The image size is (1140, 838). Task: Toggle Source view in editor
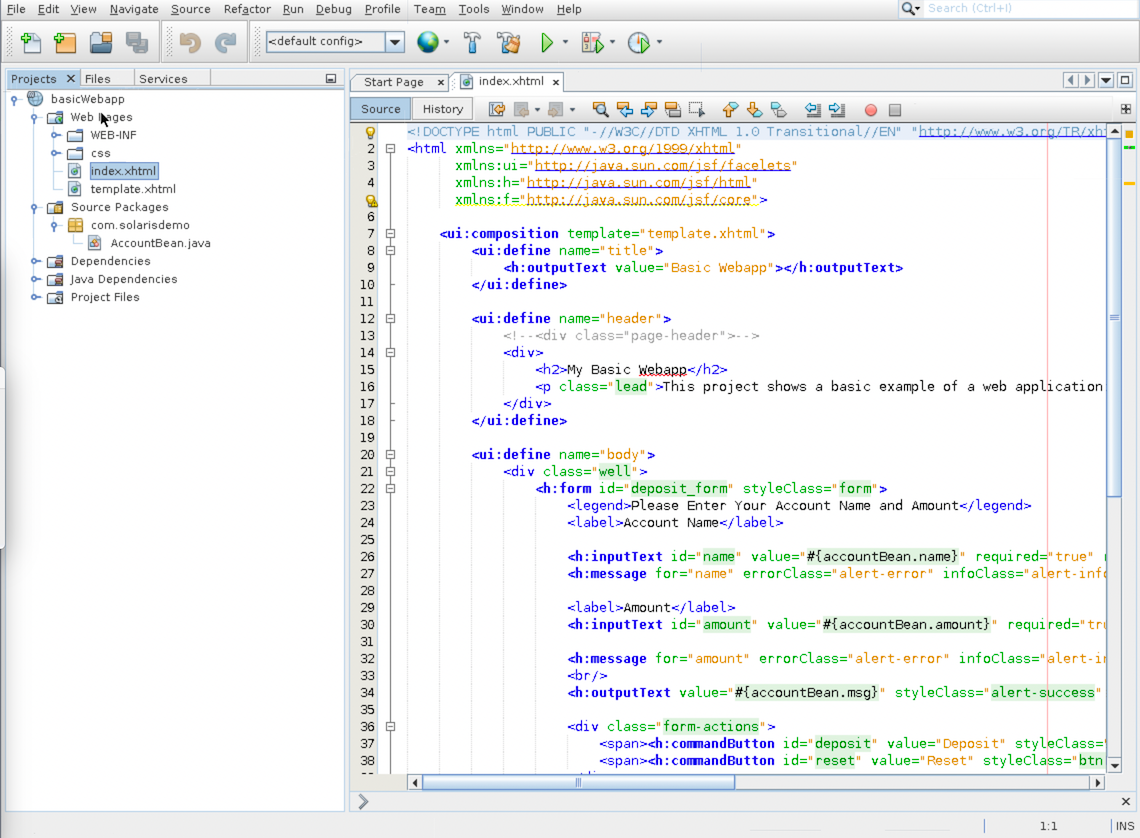click(x=380, y=109)
